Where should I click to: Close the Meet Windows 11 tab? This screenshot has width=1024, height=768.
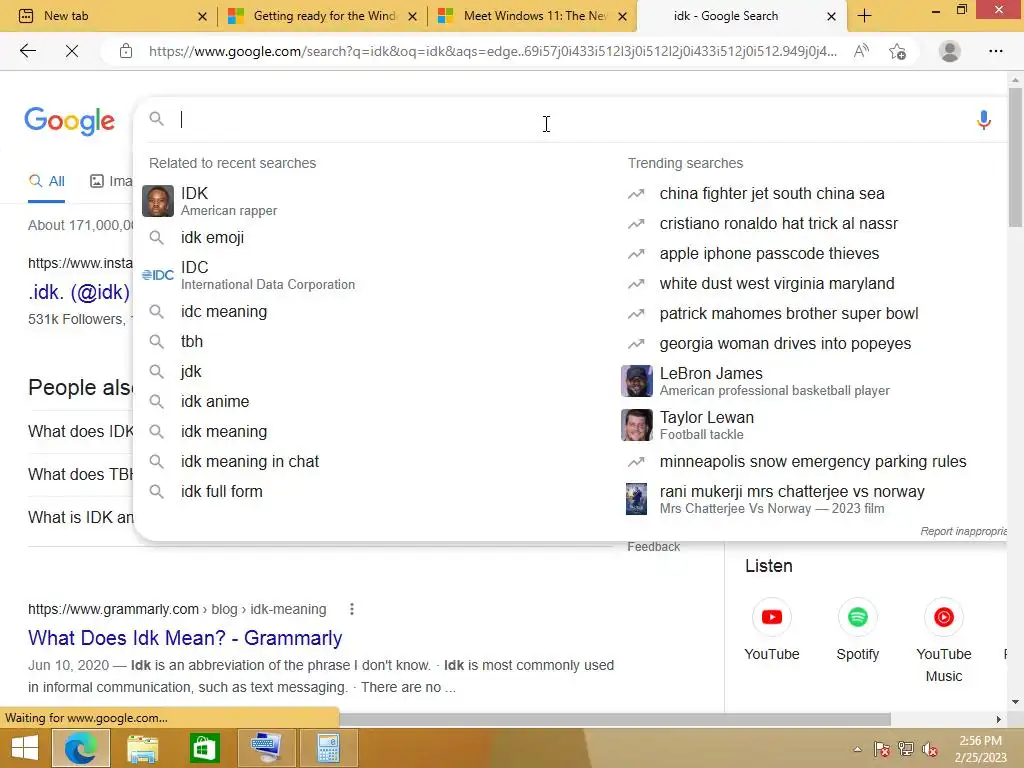click(622, 16)
